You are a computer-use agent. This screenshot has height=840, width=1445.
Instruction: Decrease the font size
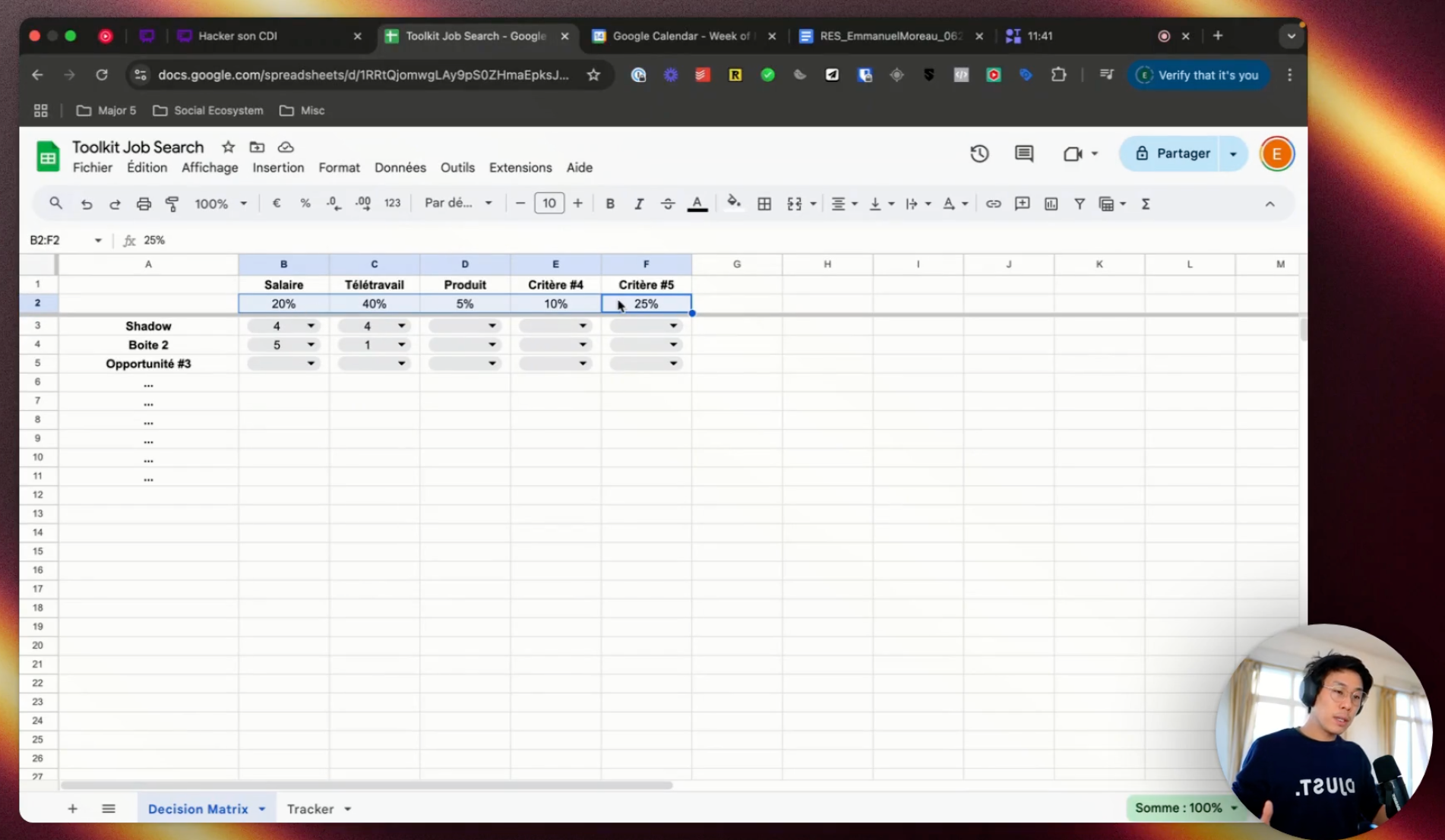pyautogui.click(x=520, y=204)
